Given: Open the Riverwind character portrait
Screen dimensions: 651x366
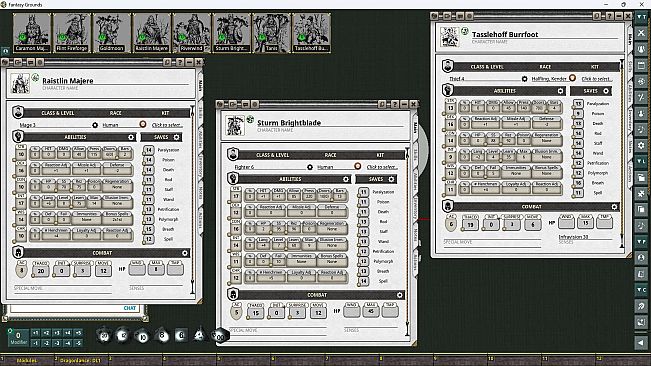Looking at the screenshot, I should pyautogui.click(x=191, y=33).
